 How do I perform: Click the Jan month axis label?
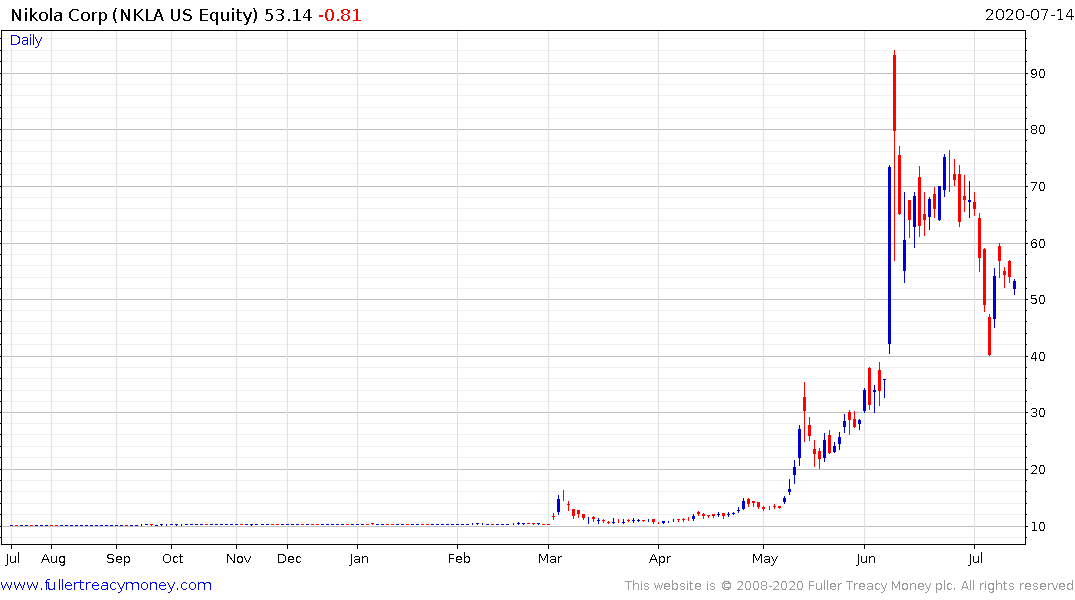pyautogui.click(x=359, y=559)
